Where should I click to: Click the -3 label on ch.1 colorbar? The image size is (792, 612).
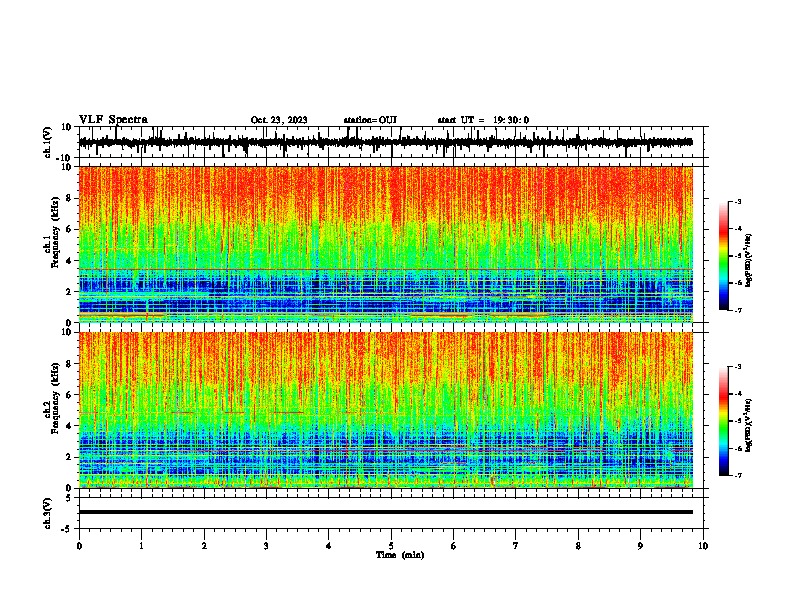point(738,201)
